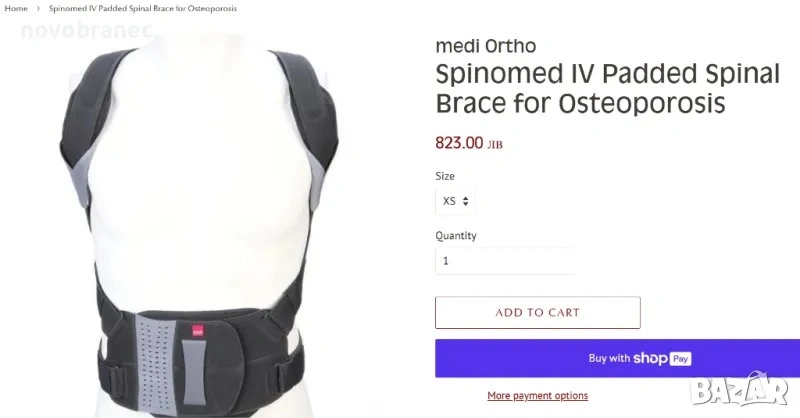Screen dimensions: 800x418
Task: Click Buy with Shop Pay button
Action: pos(617,358)
